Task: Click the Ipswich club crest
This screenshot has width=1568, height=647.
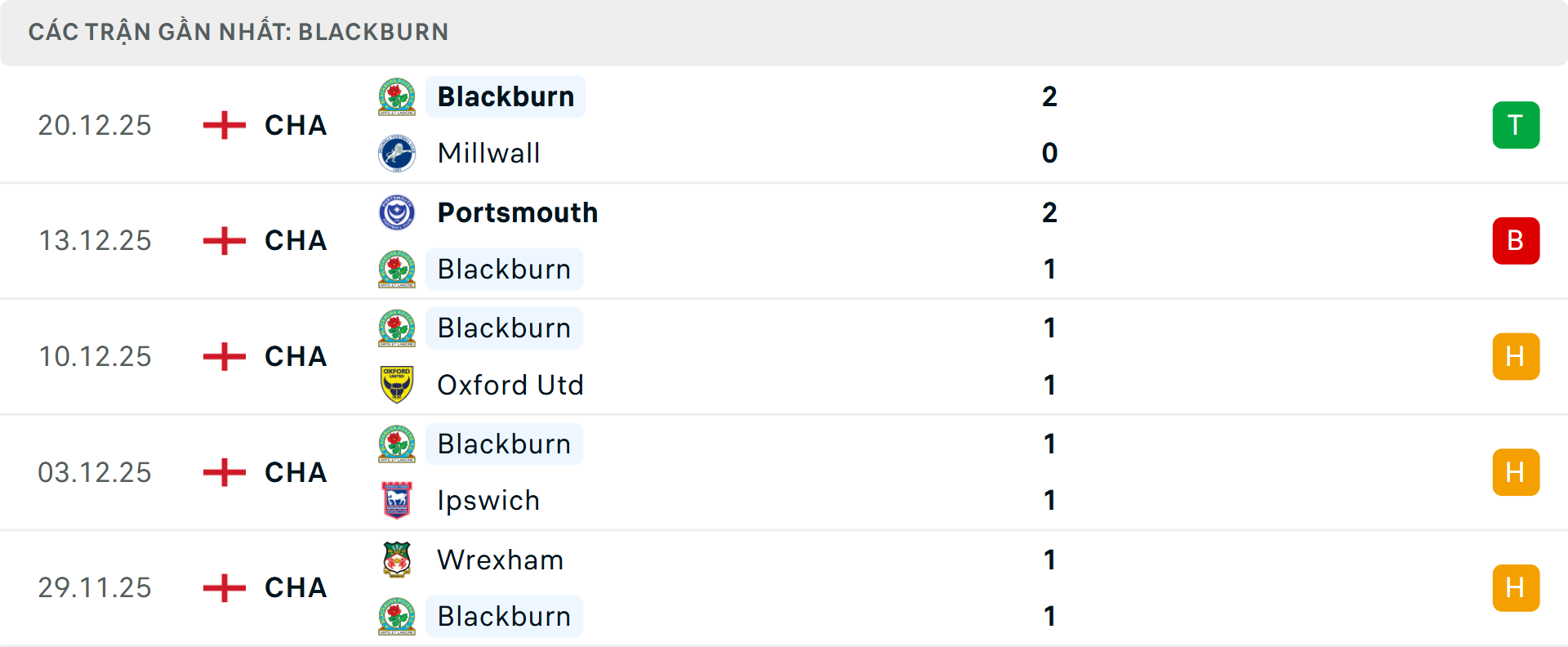Action: (397, 500)
